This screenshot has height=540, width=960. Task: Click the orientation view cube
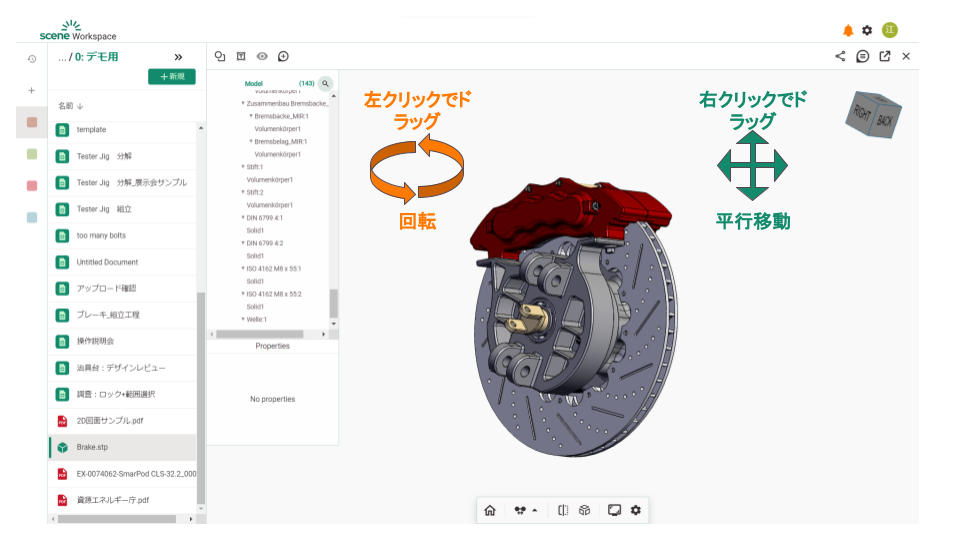(872, 113)
